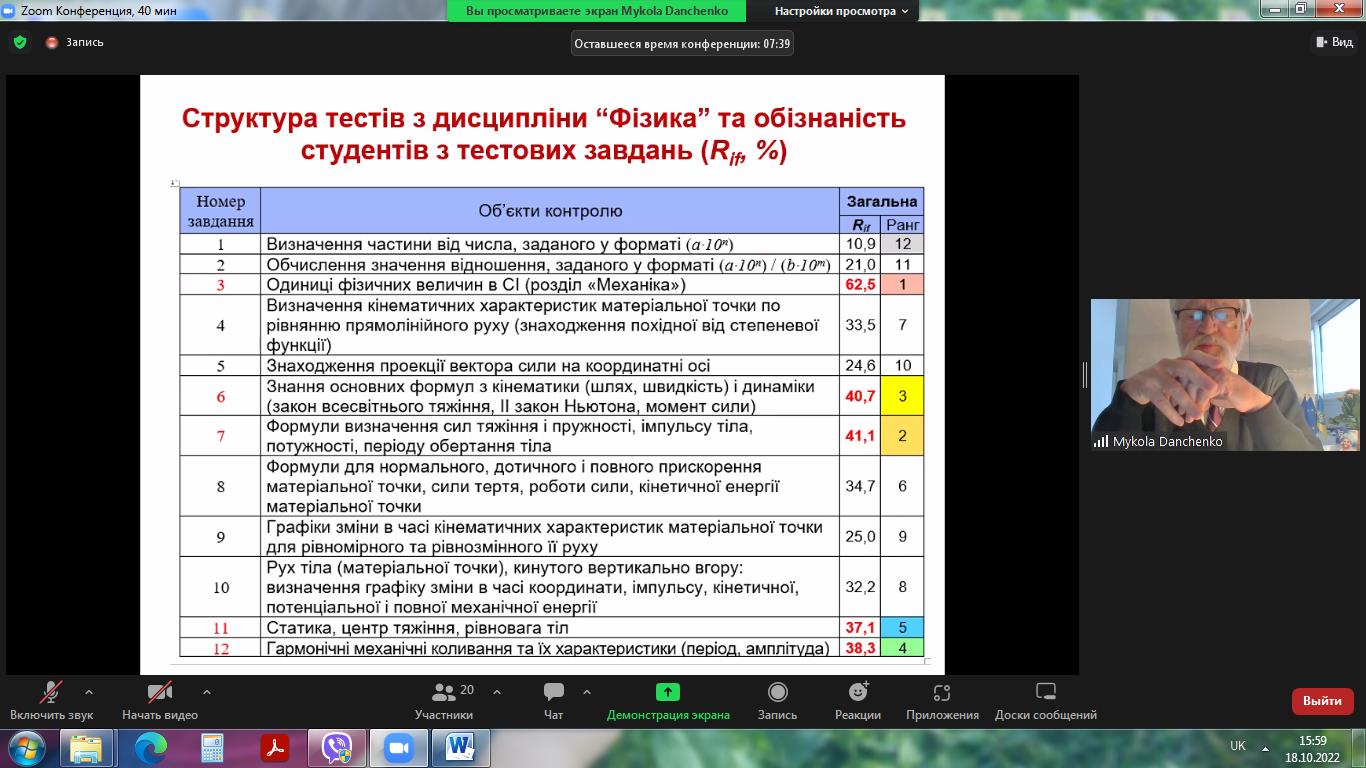
Task: Expand audio options arrow next to microphone
Action: [x=89, y=692]
